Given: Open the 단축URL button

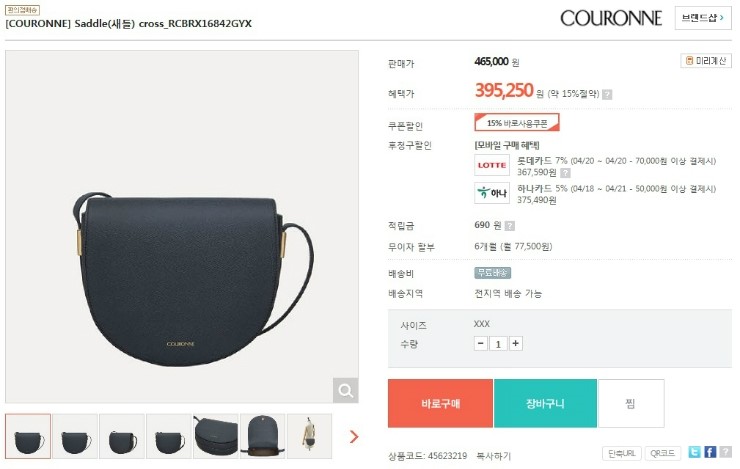Looking at the screenshot, I should [x=622, y=453].
